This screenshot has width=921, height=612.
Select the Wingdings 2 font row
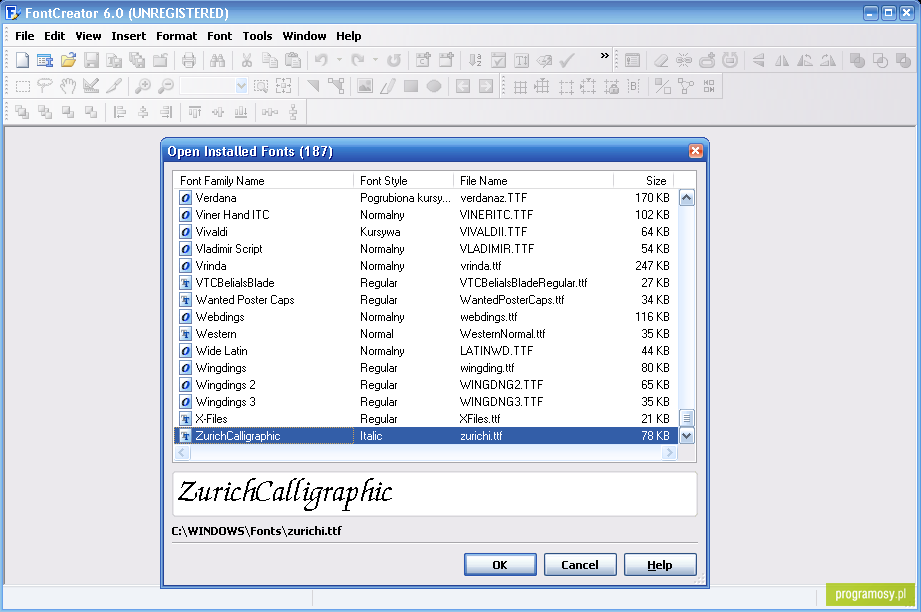[425, 385]
